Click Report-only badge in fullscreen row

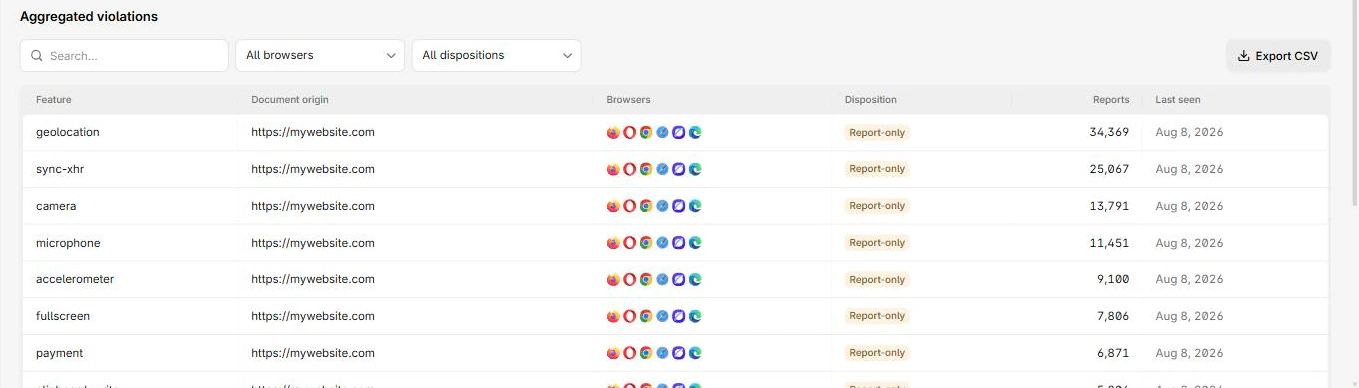tap(877, 316)
